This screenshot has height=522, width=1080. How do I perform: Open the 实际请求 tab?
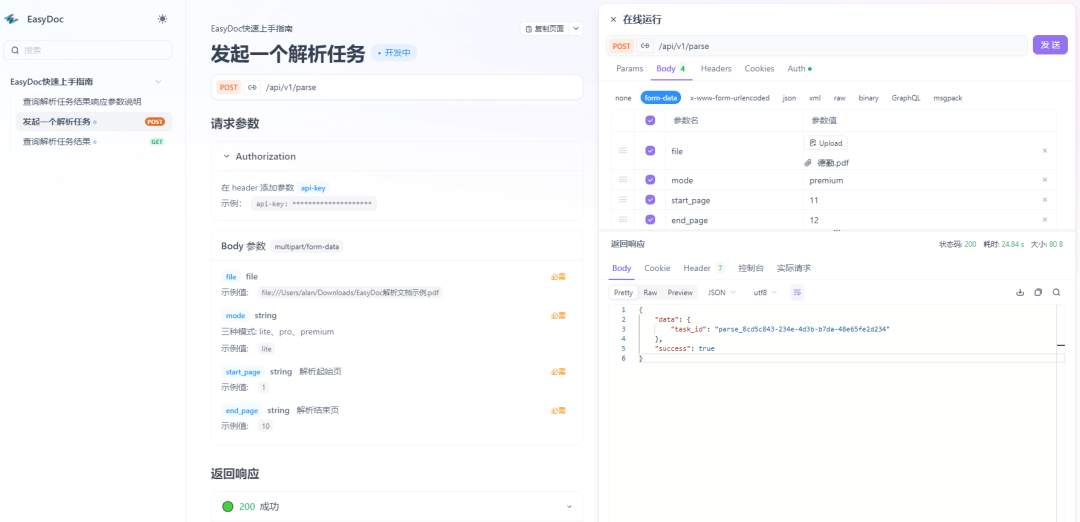coord(794,268)
